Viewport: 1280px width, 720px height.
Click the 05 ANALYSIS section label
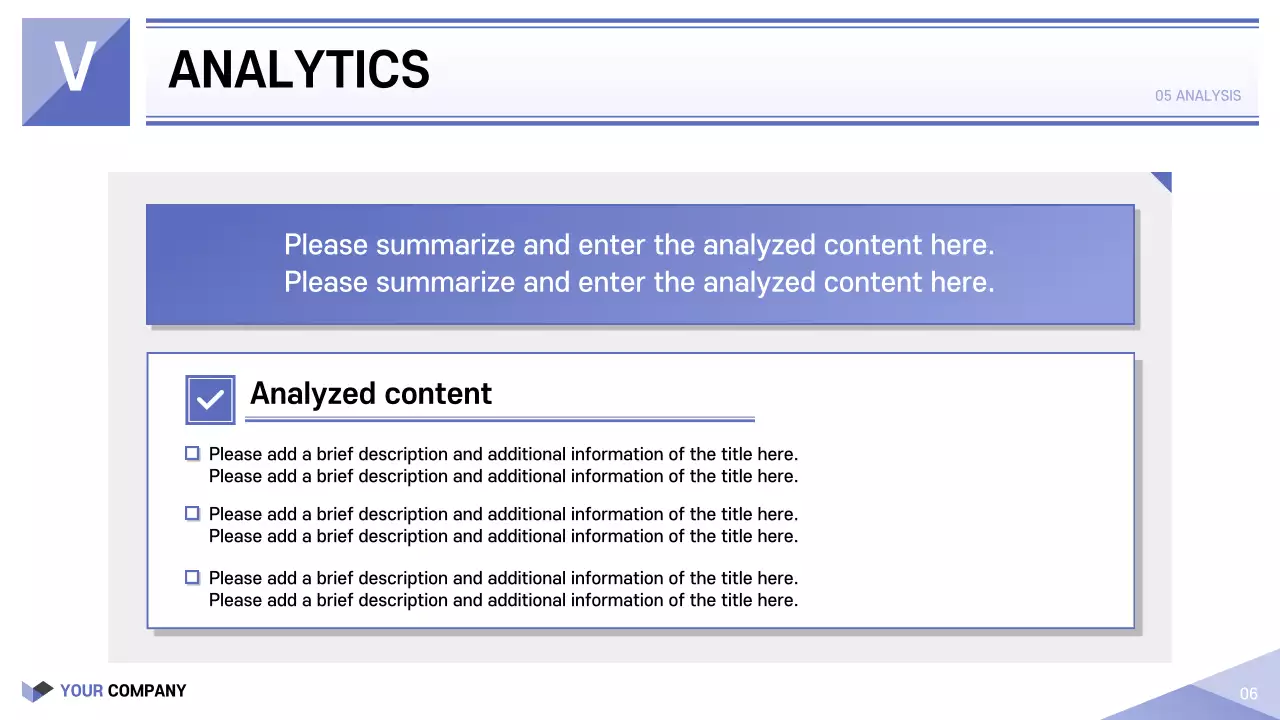[1197, 96]
